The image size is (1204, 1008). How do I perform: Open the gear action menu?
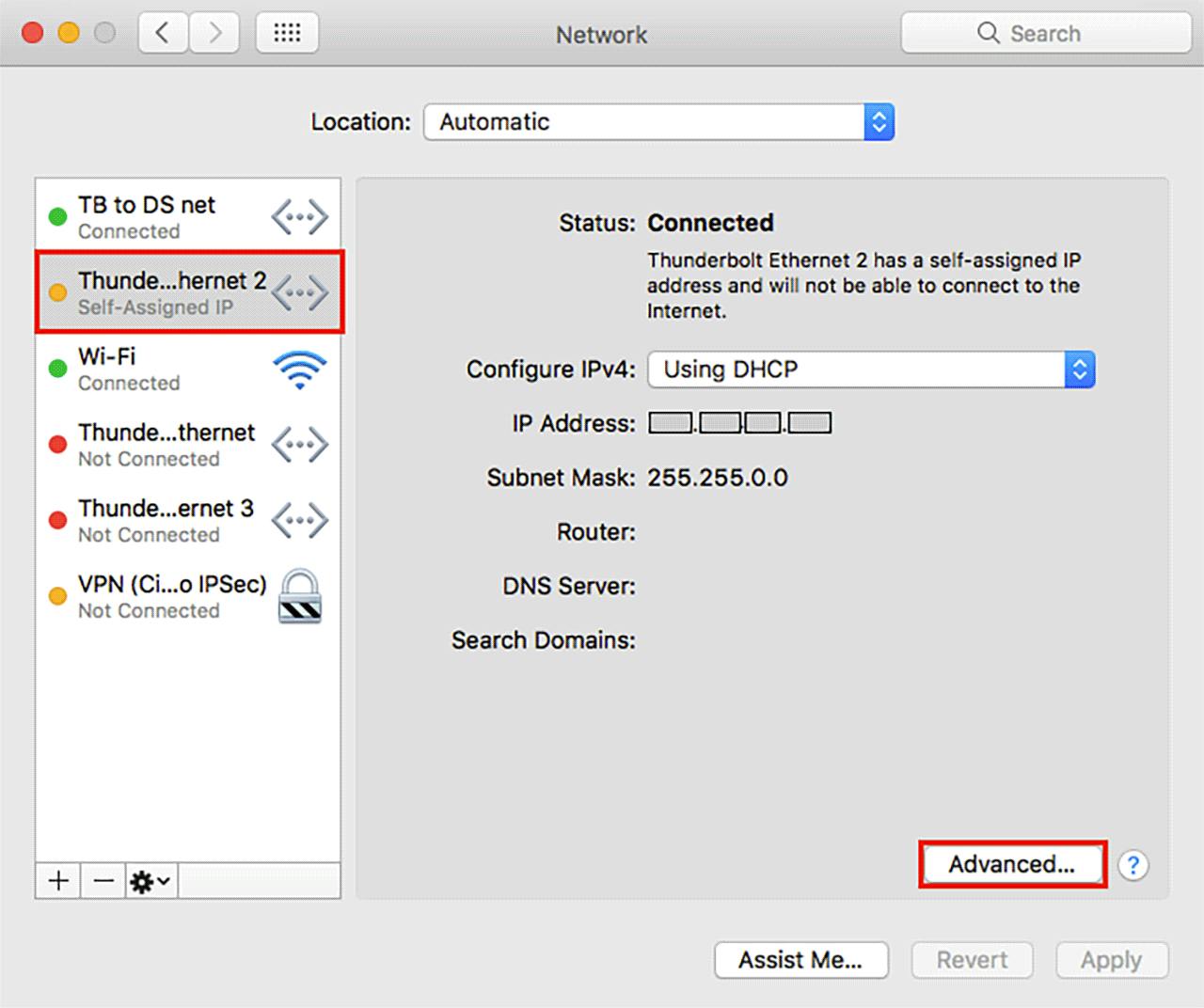pos(150,881)
